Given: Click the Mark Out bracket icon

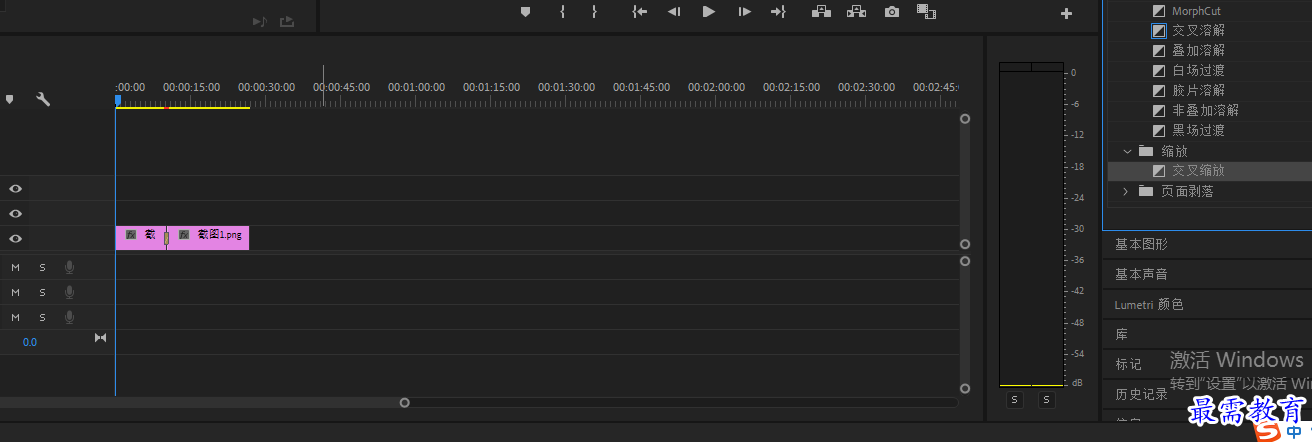Looking at the screenshot, I should [594, 12].
